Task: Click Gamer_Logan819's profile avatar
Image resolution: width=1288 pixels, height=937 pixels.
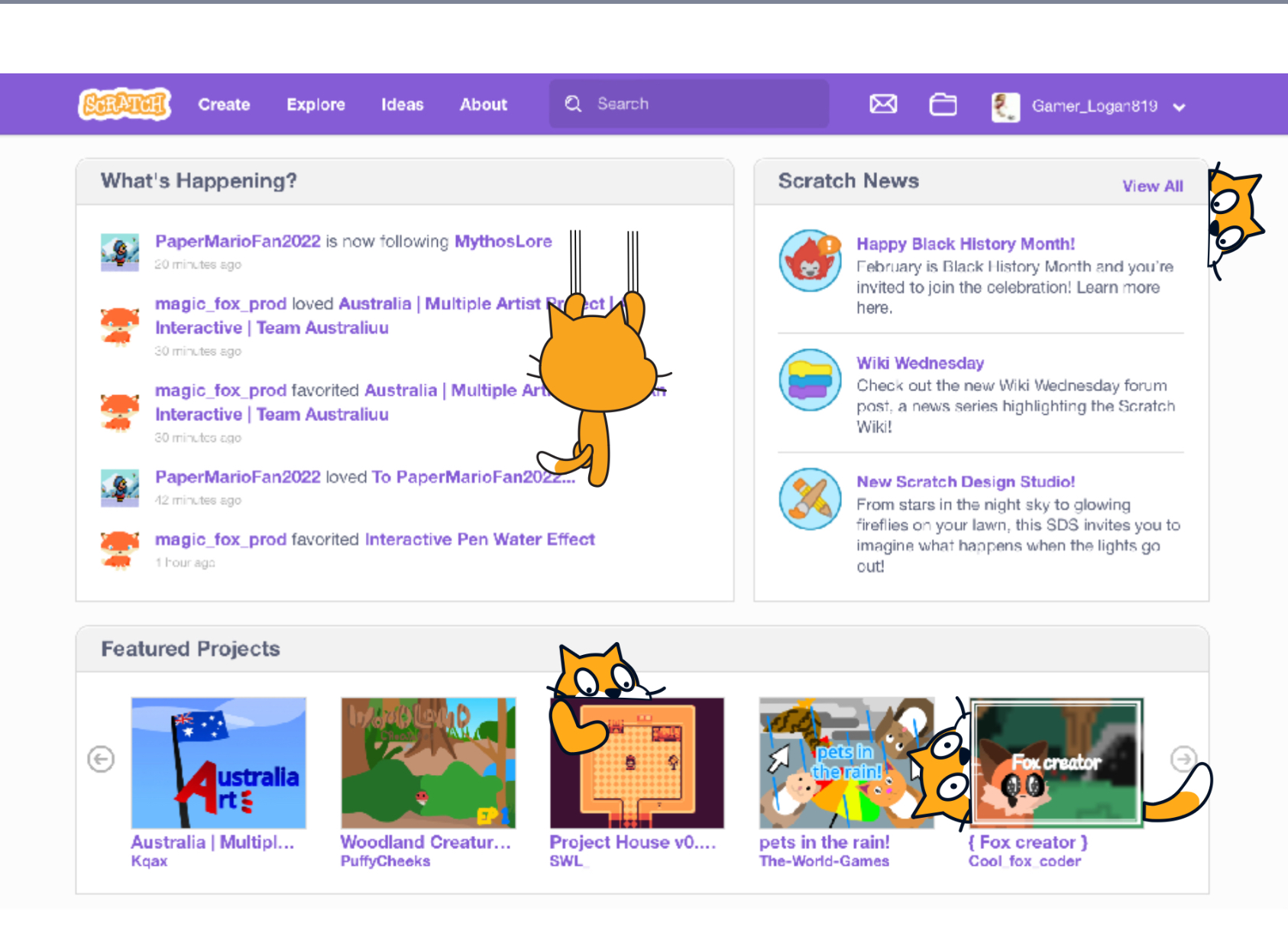Action: tap(1005, 106)
